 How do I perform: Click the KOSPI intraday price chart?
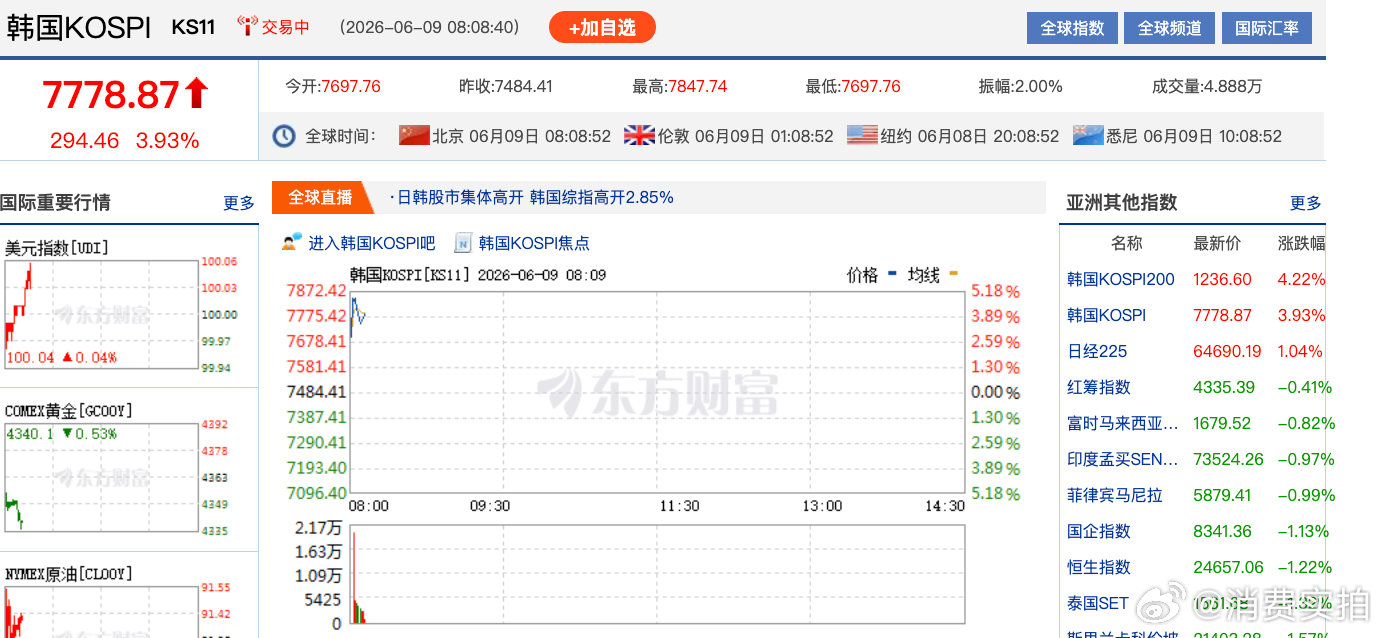(x=658, y=392)
